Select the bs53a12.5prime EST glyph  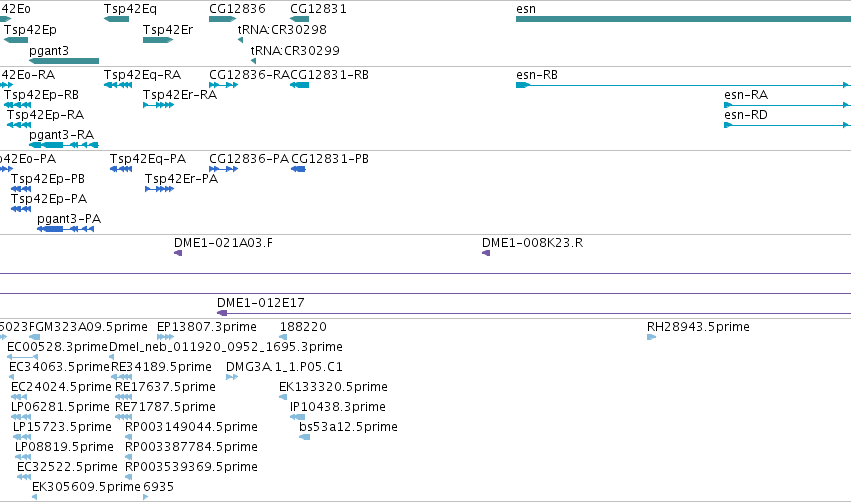point(305,437)
